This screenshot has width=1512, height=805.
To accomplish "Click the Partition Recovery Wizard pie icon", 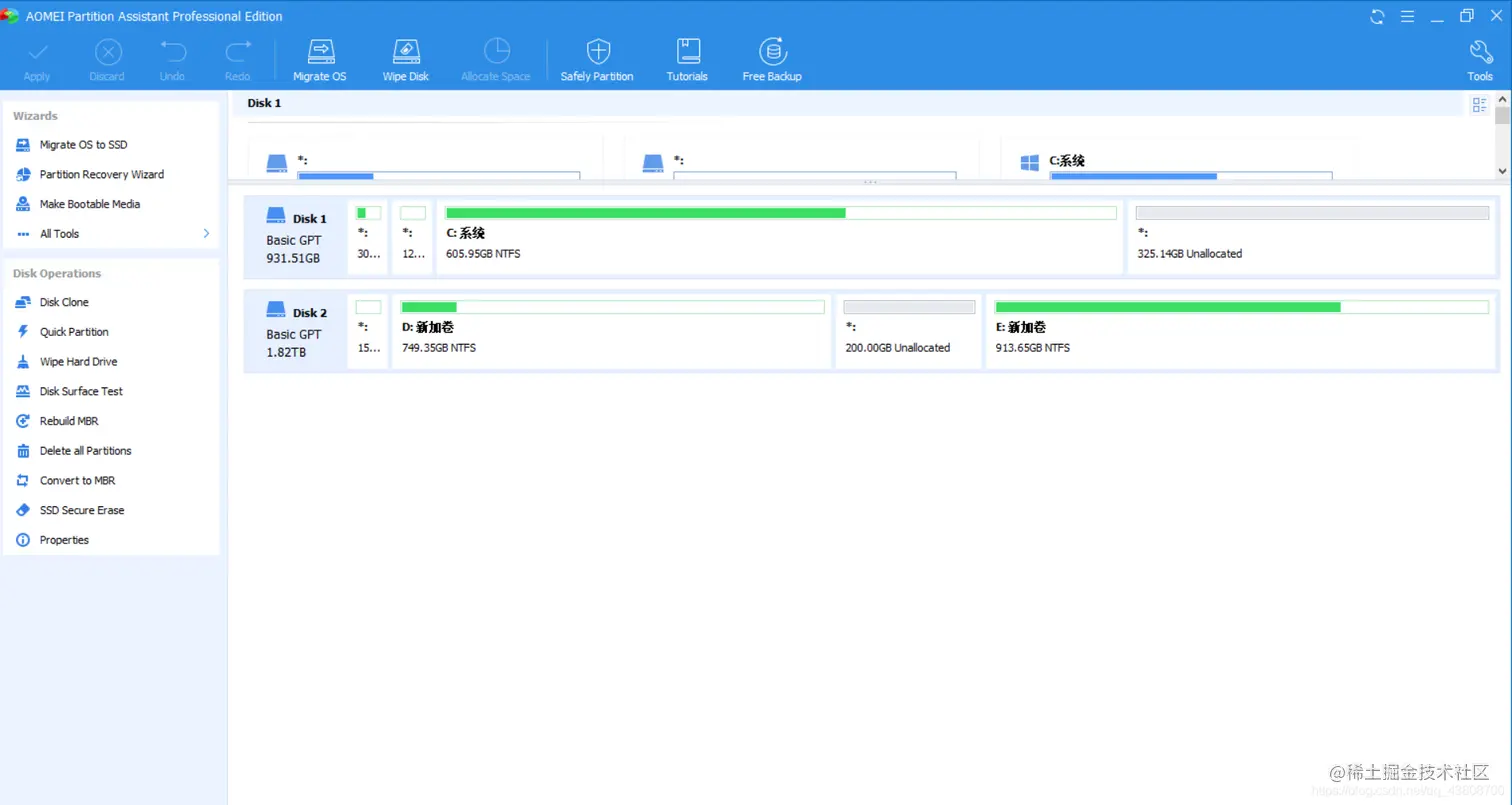I will click(23, 174).
